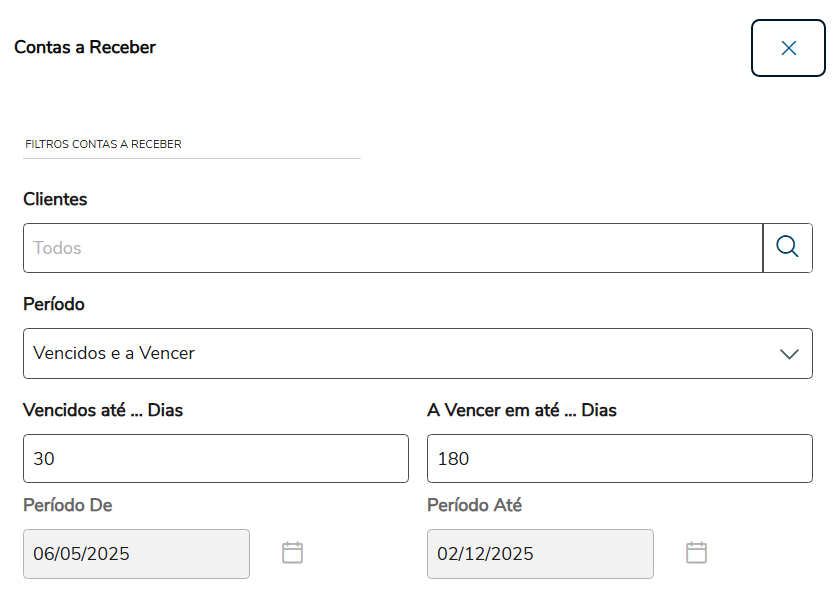Viewport: 838px width, 589px height.
Task: Click the 'Período De' label
Action: 68,506
